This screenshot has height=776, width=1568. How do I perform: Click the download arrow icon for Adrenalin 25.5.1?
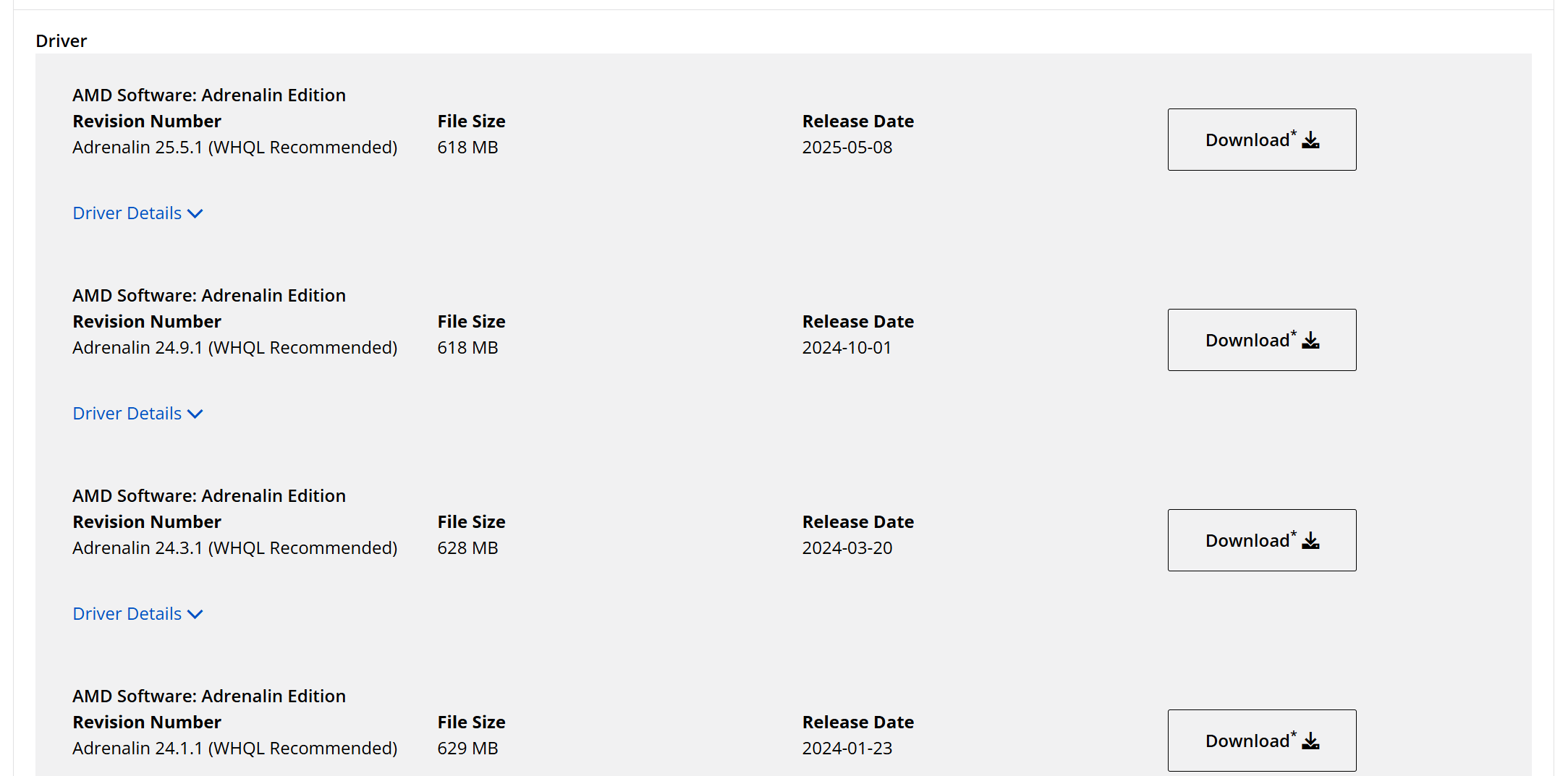tap(1310, 140)
